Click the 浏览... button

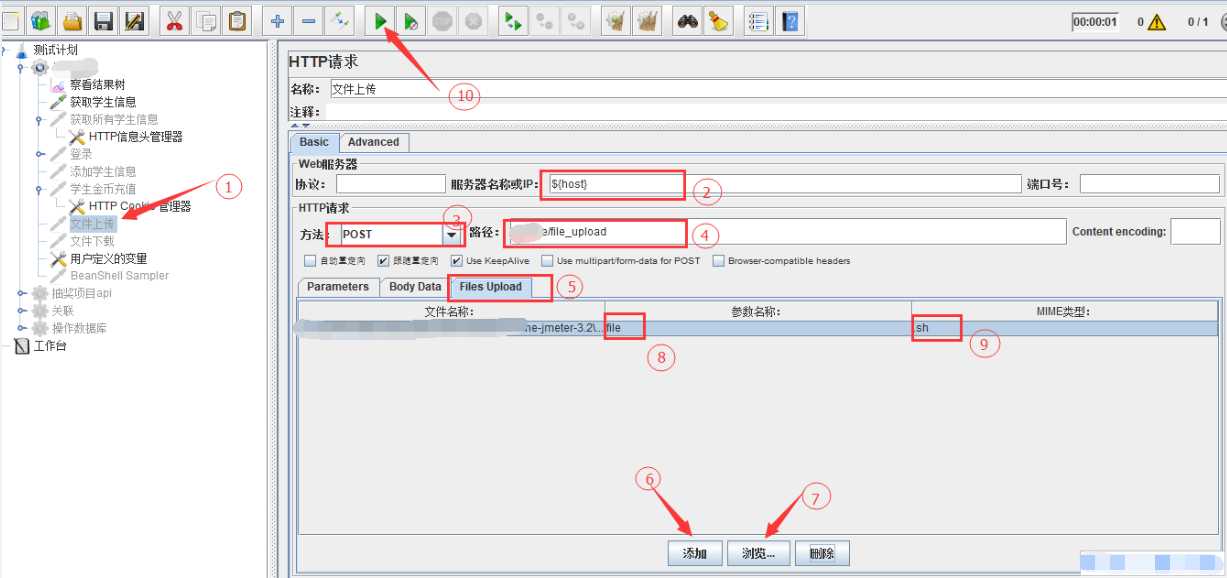click(758, 553)
